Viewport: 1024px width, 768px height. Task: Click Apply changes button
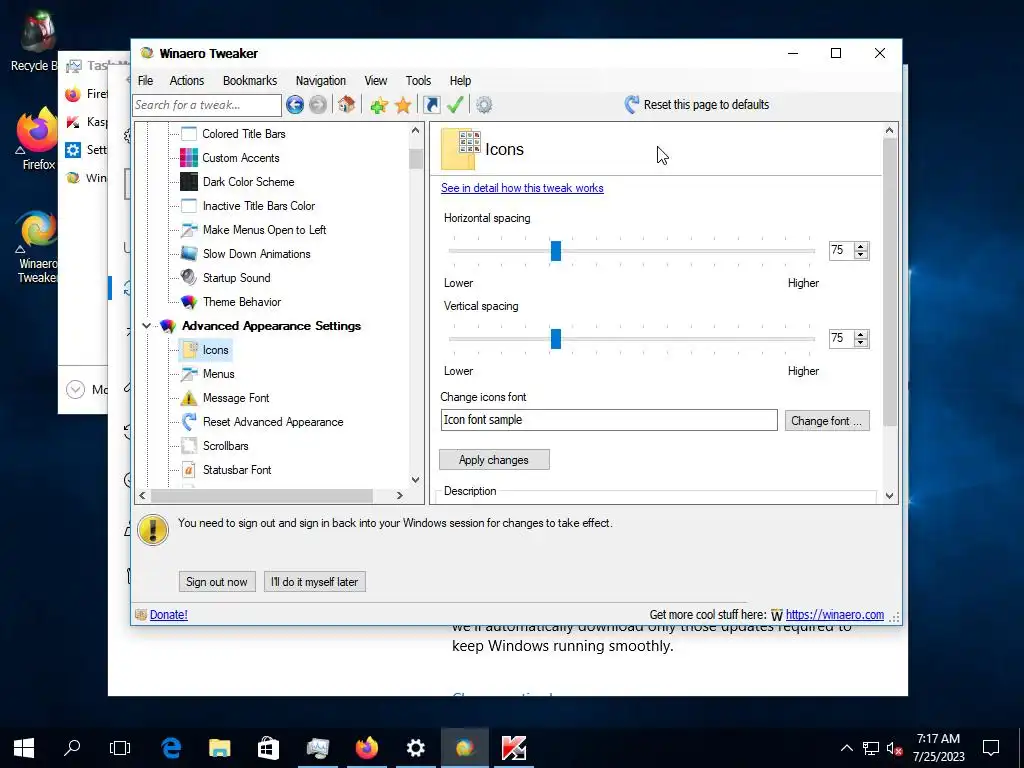(x=494, y=460)
